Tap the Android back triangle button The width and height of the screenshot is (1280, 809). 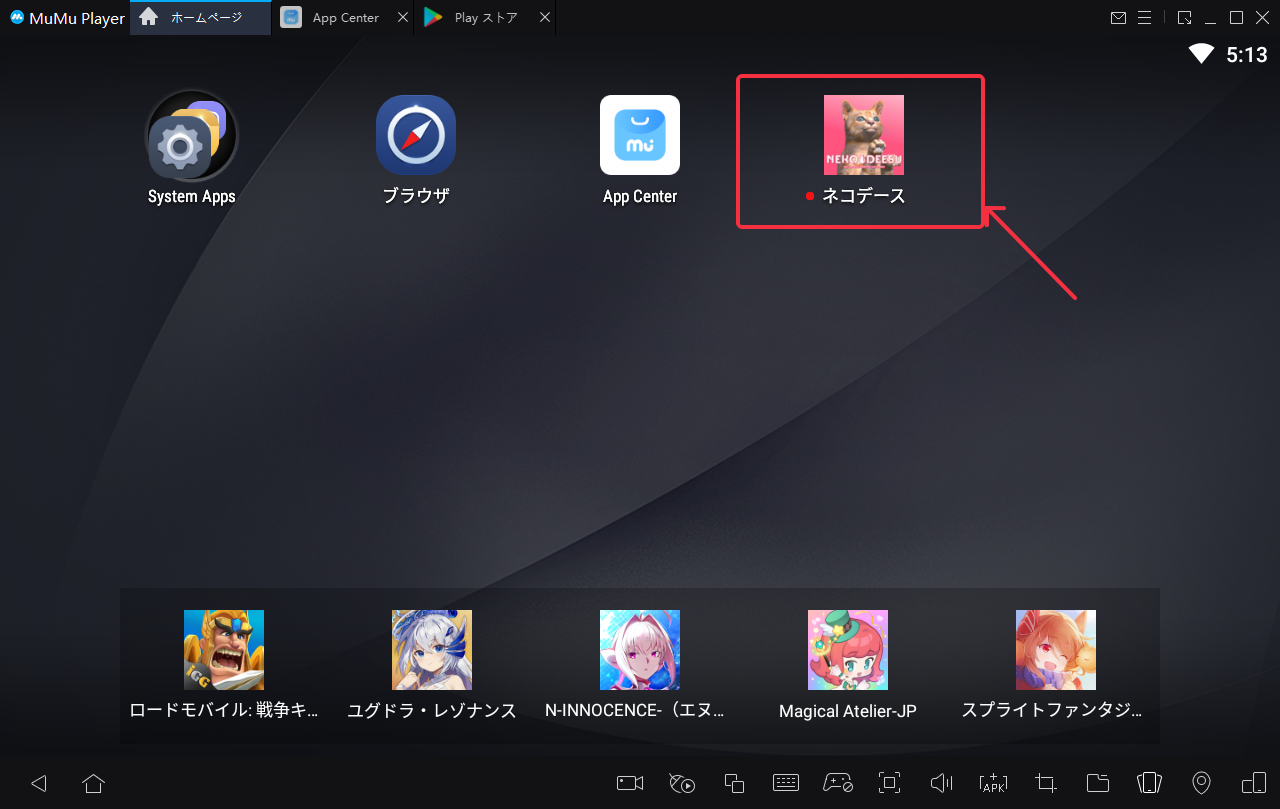point(39,783)
